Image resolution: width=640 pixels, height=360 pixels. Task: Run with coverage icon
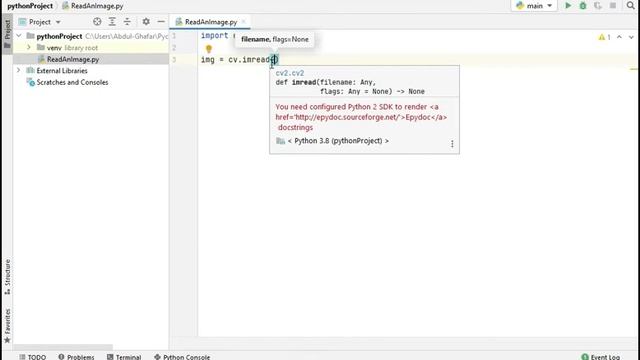598,6
